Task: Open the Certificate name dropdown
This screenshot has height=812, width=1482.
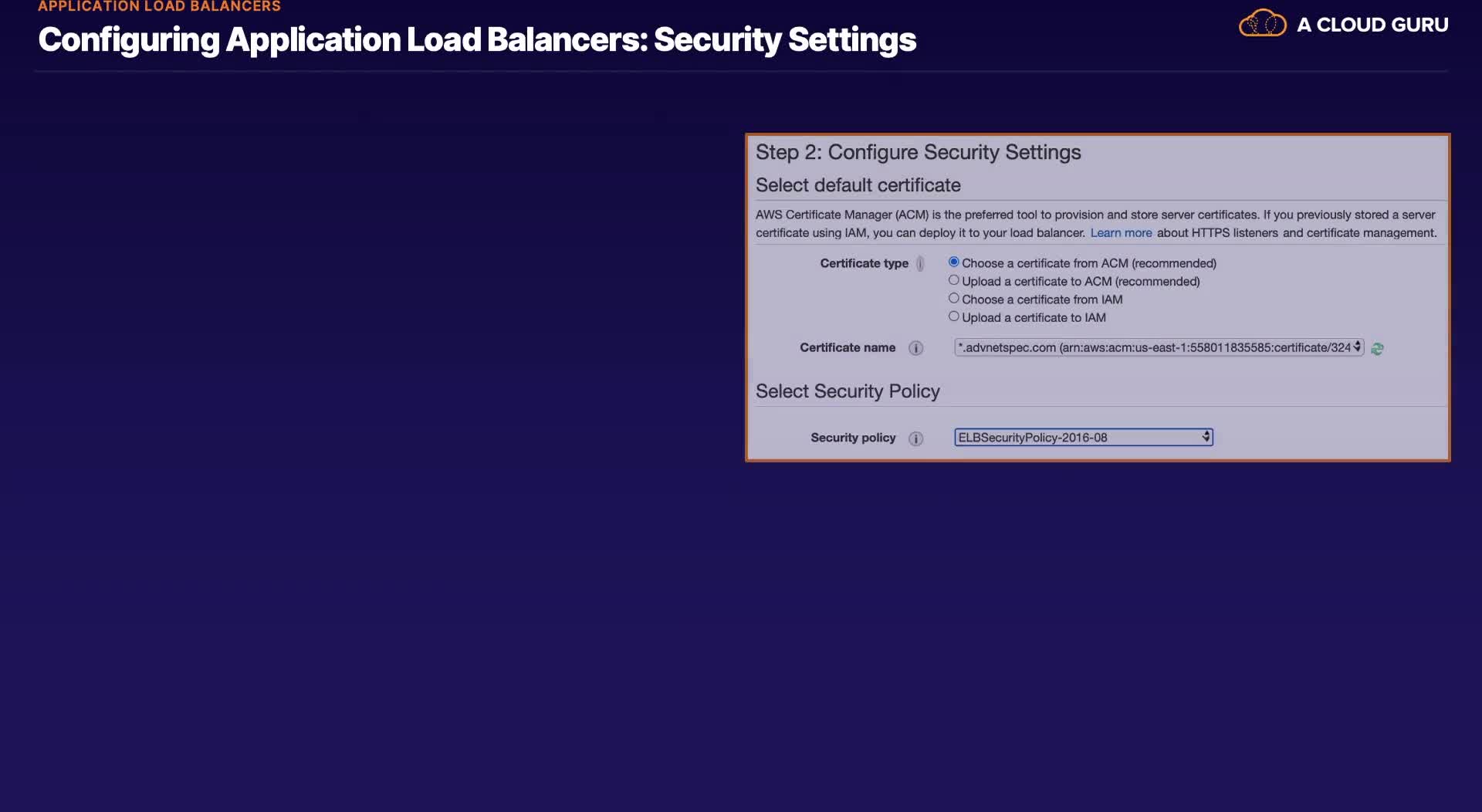Action: tap(1159, 348)
